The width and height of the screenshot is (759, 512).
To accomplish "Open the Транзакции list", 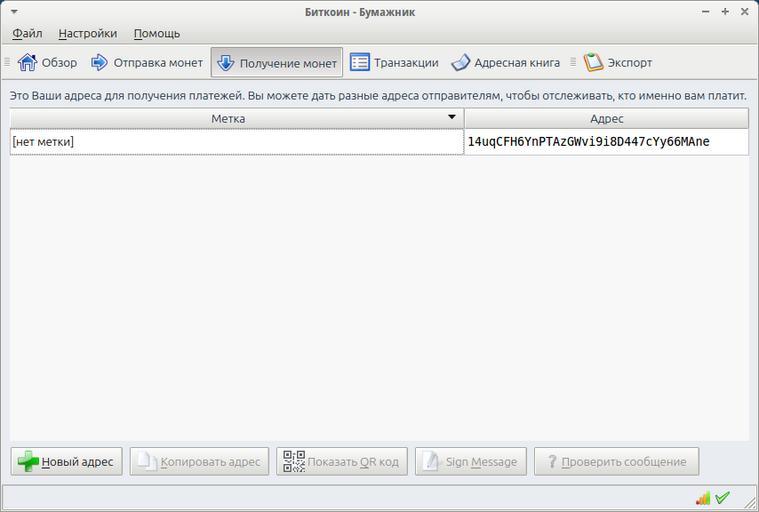I will click(394, 62).
